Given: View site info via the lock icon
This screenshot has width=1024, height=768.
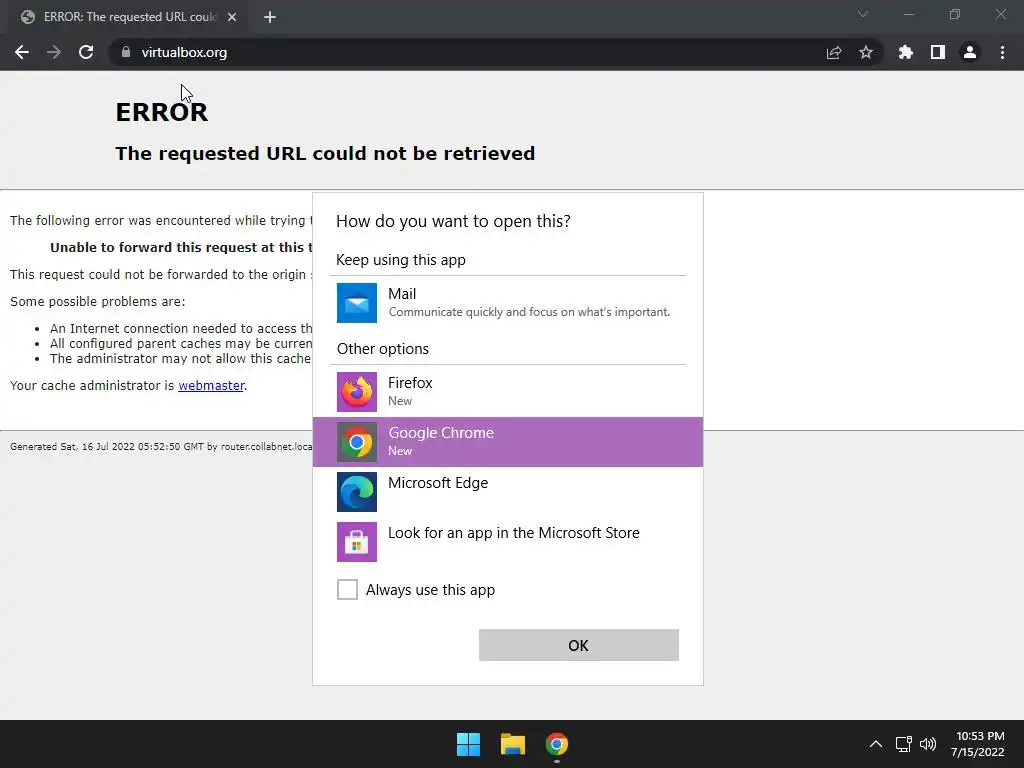Looking at the screenshot, I should [x=126, y=52].
